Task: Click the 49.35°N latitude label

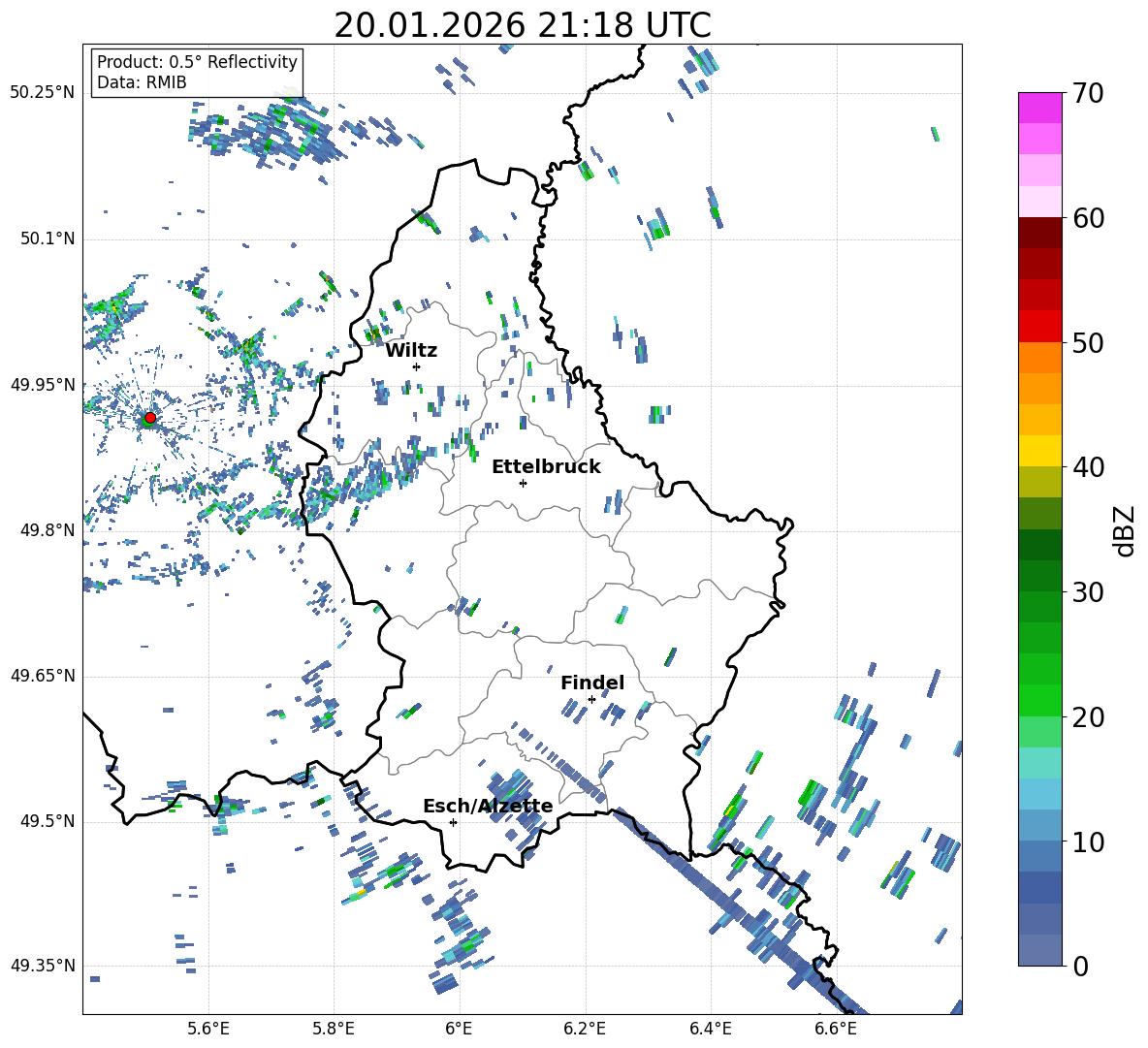Action: coord(43,966)
